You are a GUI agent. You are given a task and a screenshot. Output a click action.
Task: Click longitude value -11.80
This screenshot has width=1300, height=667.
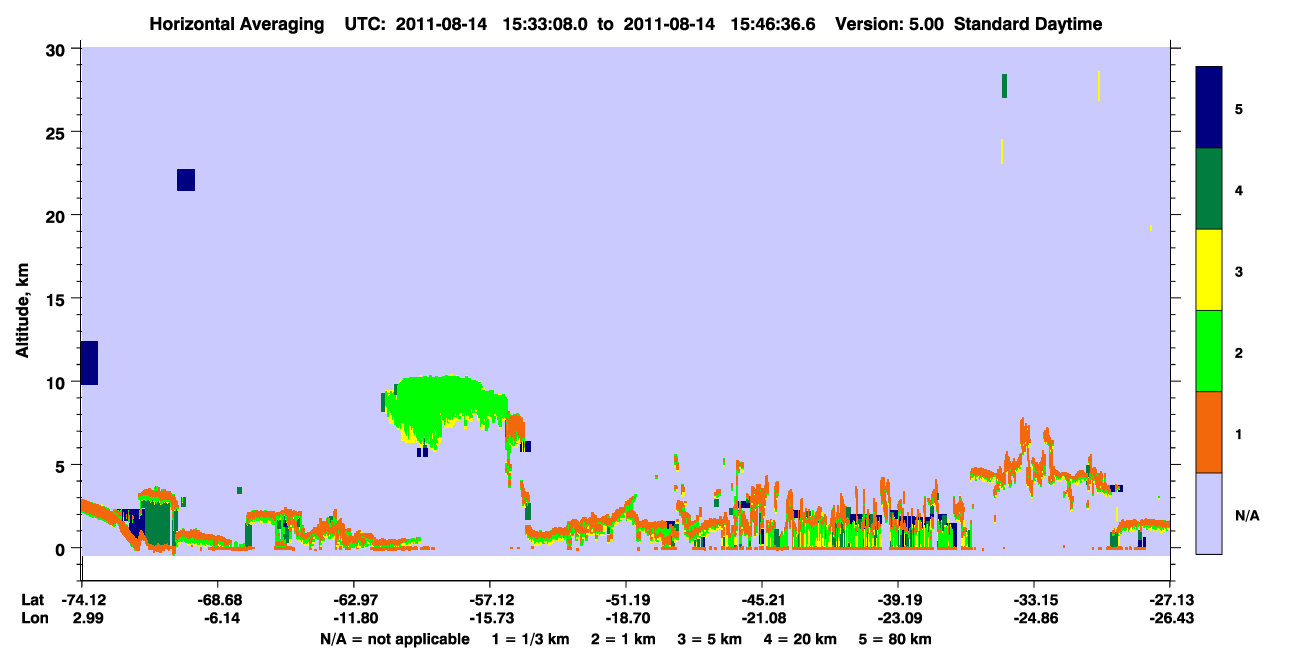(354, 619)
